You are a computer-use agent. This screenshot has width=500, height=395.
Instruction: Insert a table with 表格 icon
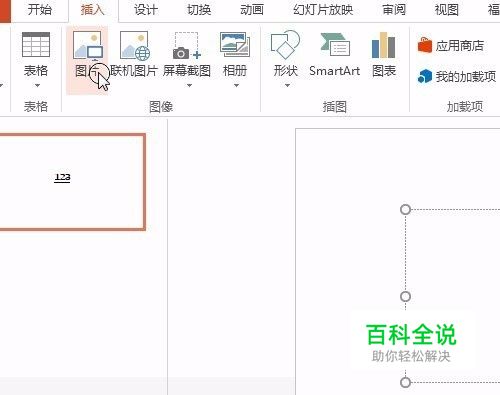point(36,45)
